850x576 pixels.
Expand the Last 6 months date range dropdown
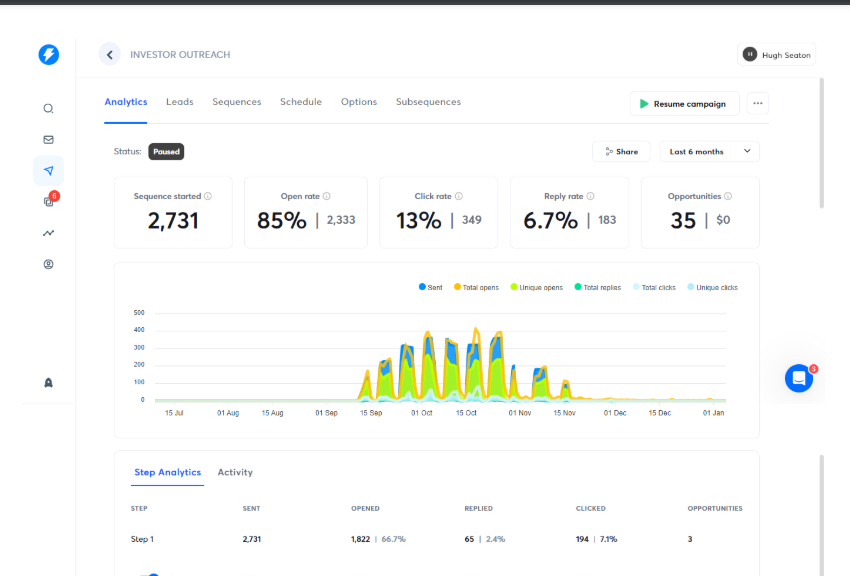coord(709,152)
